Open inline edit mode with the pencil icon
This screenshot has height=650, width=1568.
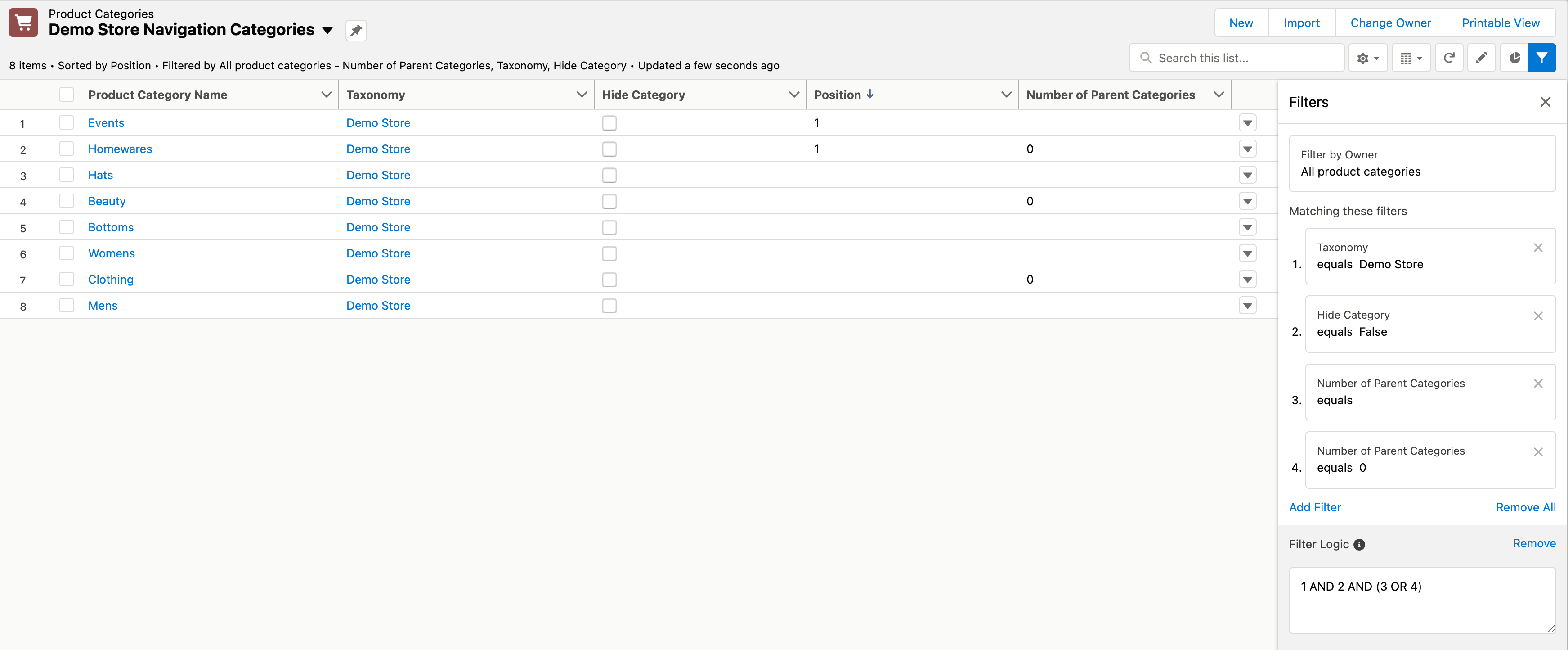pos(1482,58)
